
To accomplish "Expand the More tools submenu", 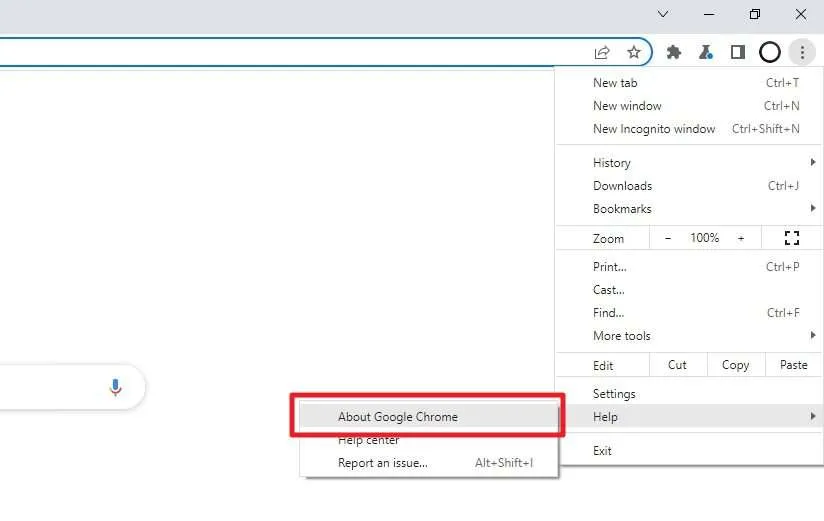I will pos(689,335).
